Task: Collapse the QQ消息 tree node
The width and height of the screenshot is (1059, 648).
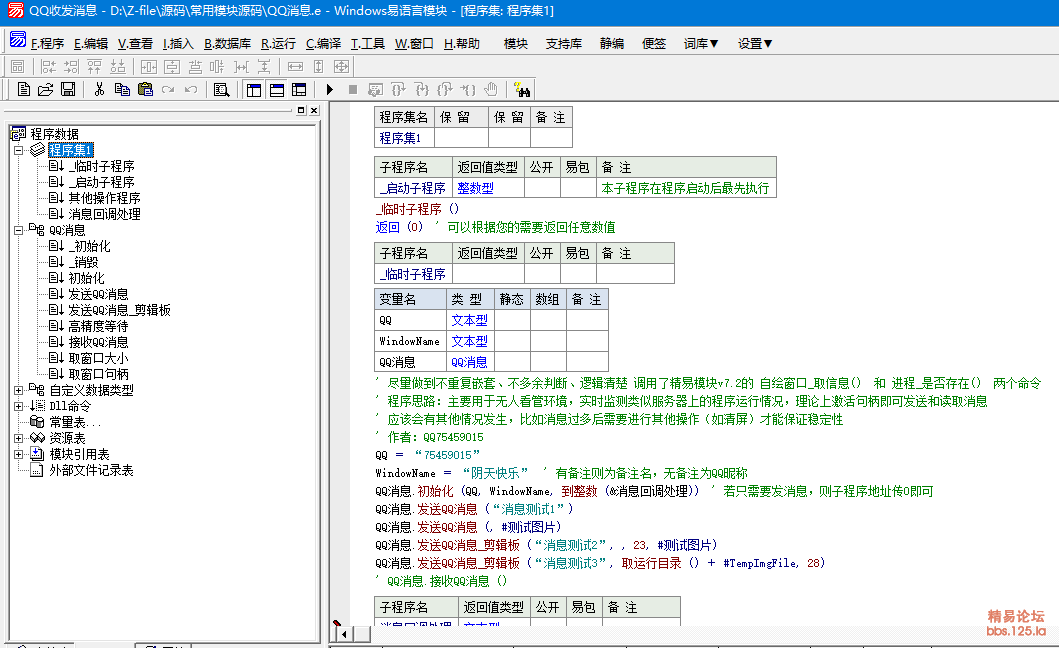Action: point(18,230)
